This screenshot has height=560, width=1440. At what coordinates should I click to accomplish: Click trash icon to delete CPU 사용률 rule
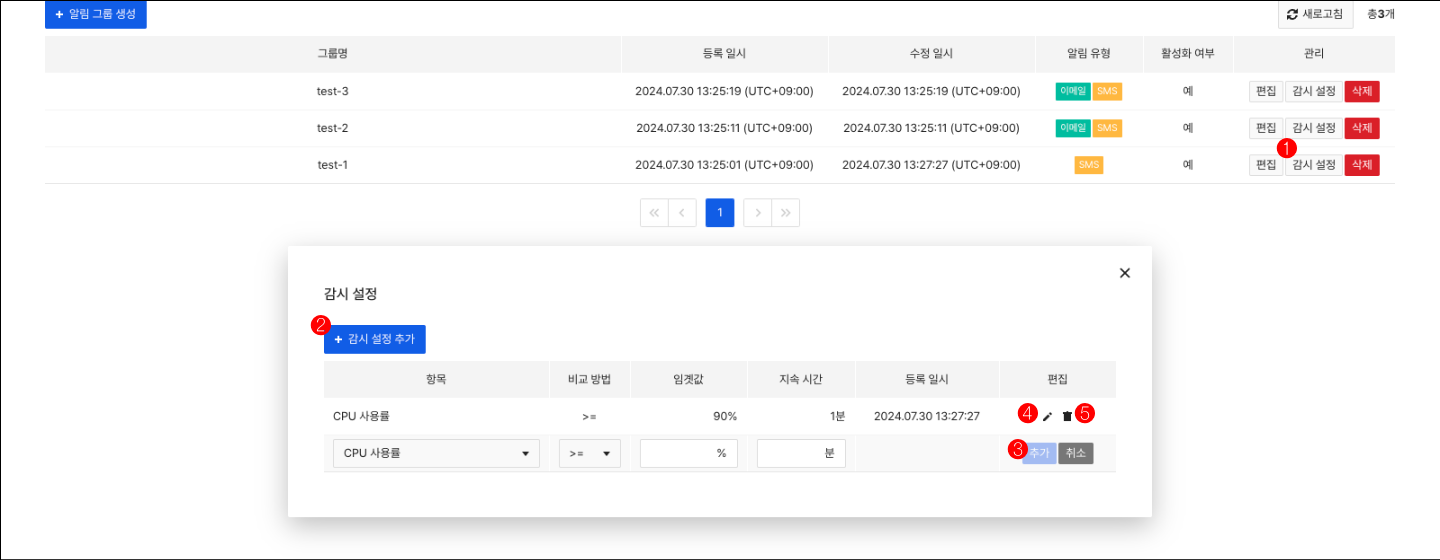tap(1067, 416)
